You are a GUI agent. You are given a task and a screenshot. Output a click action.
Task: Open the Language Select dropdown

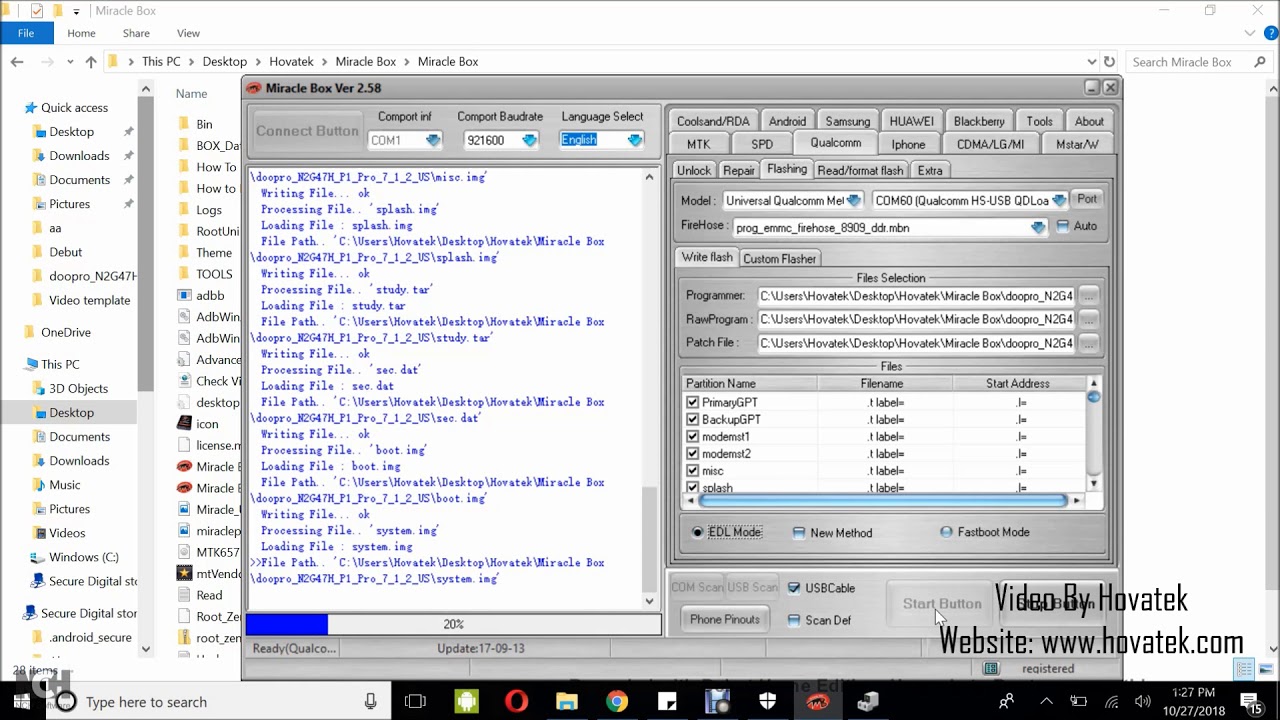[635, 140]
